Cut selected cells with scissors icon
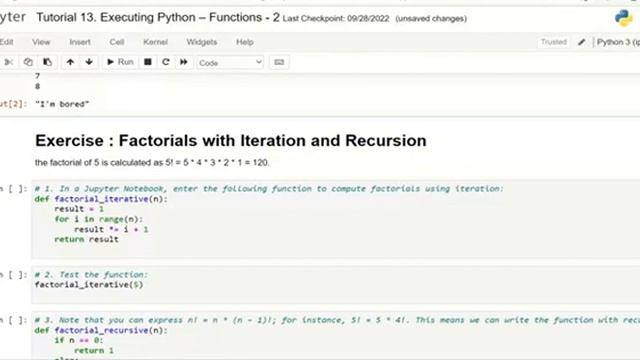640x360 pixels. 8,62
